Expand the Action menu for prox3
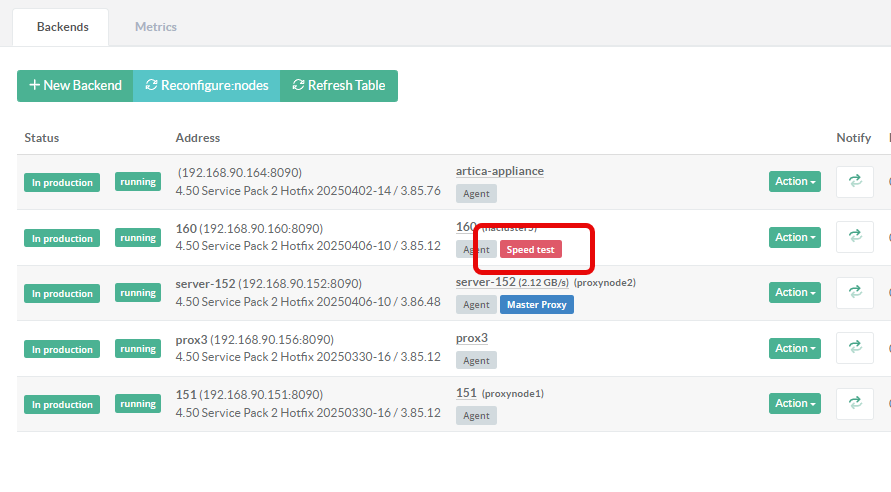The height and width of the screenshot is (492, 891). coord(794,348)
